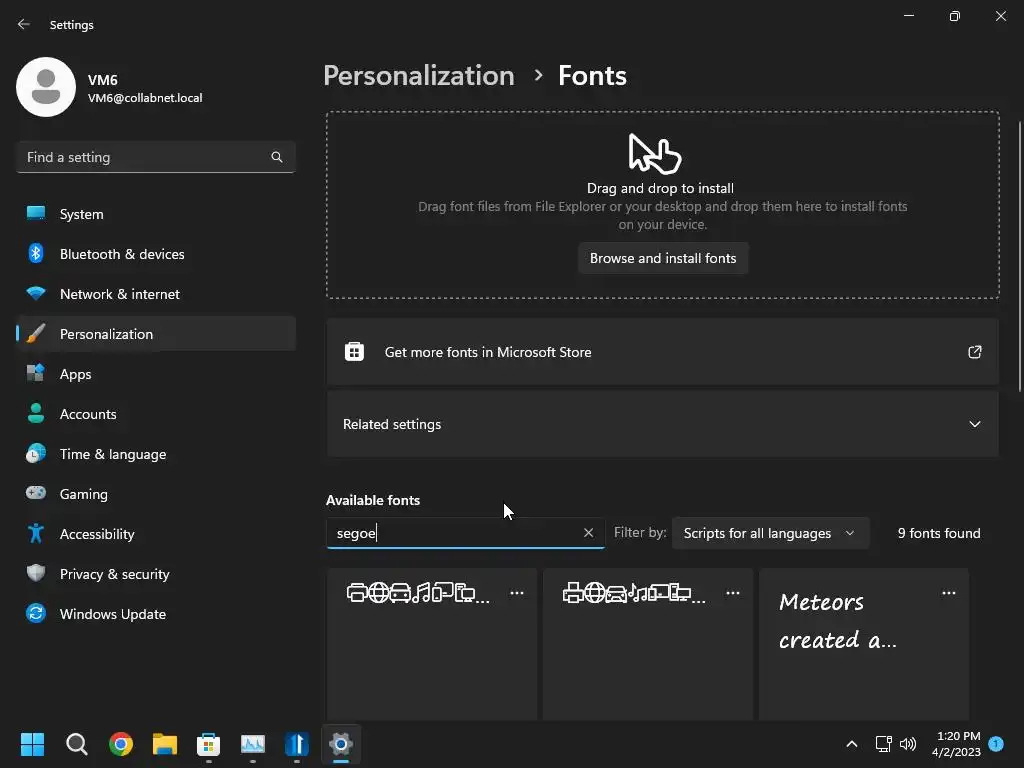1024x768 pixels.
Task: Open Accounts settings
Action: tap(156, 414)
